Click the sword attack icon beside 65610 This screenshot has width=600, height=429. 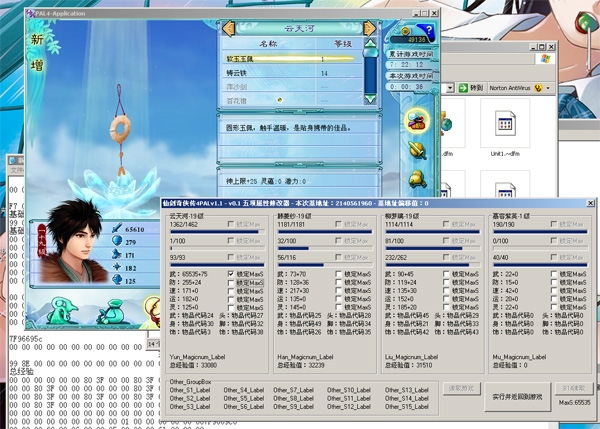click(x=117, y=228)
